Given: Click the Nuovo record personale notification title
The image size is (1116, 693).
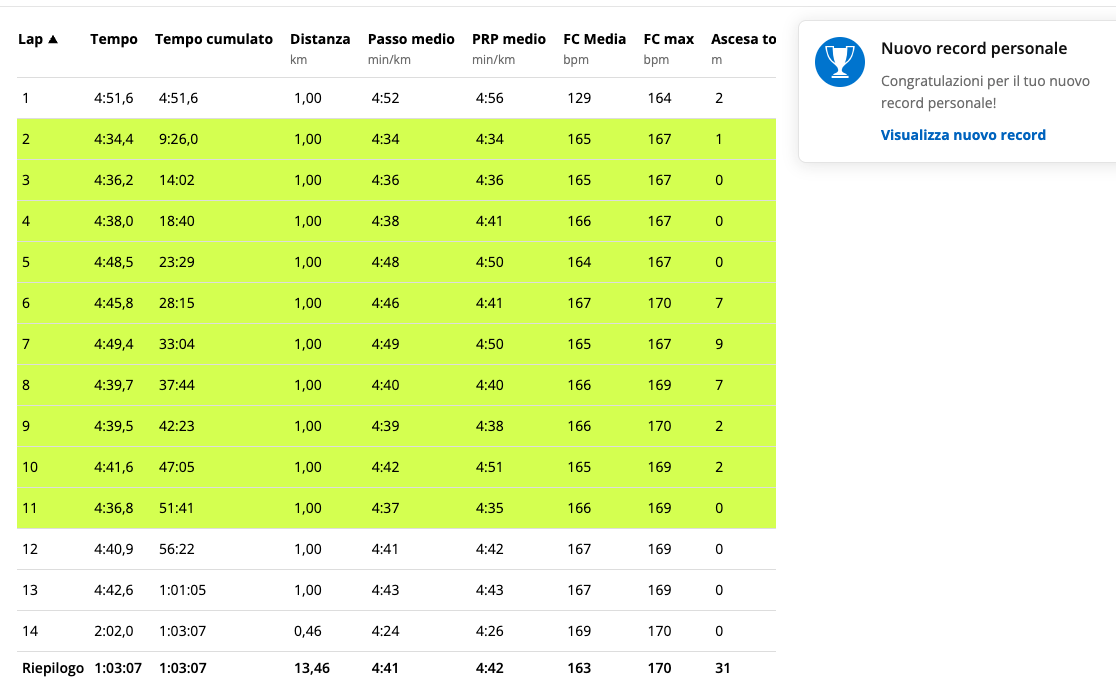Looking at the screenshot, I should point(974,49).
